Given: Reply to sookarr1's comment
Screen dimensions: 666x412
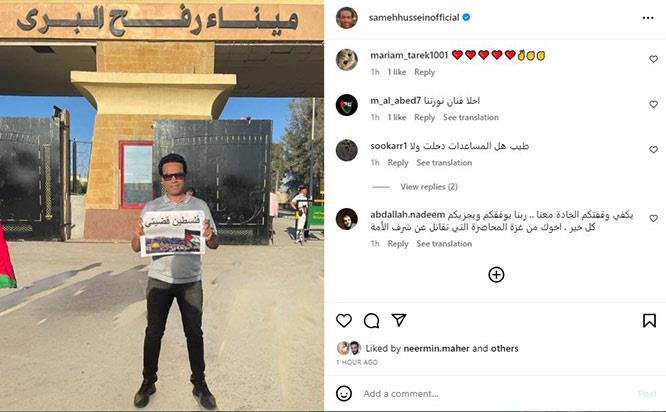Looking at the screenshot, I should 398,163.
